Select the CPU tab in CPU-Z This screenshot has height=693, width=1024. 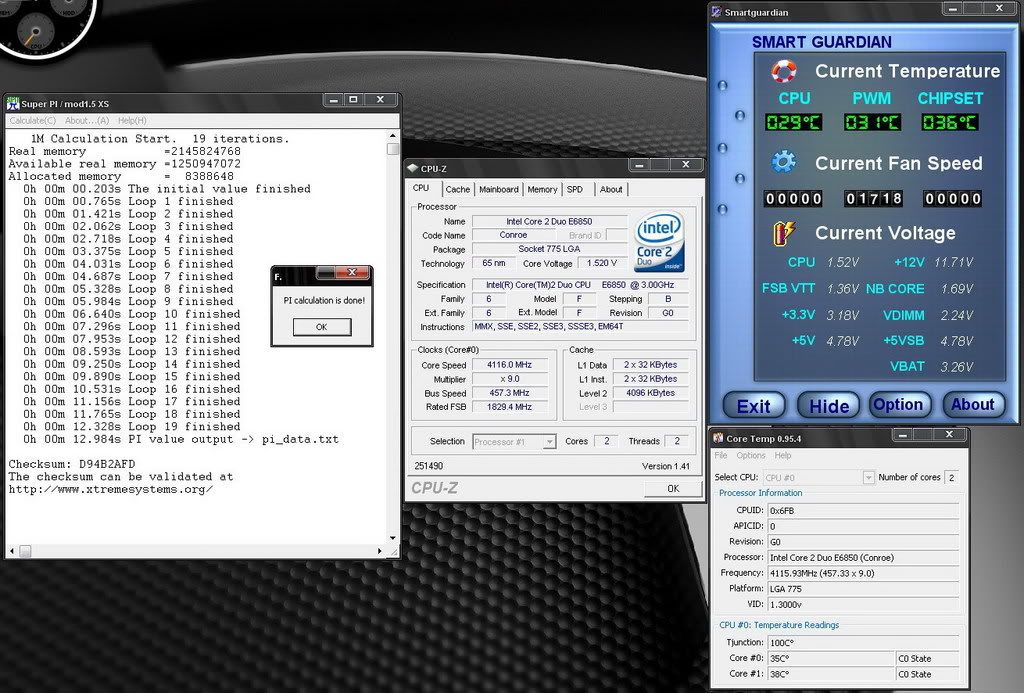pyautogui.click(x=421, y=188)
